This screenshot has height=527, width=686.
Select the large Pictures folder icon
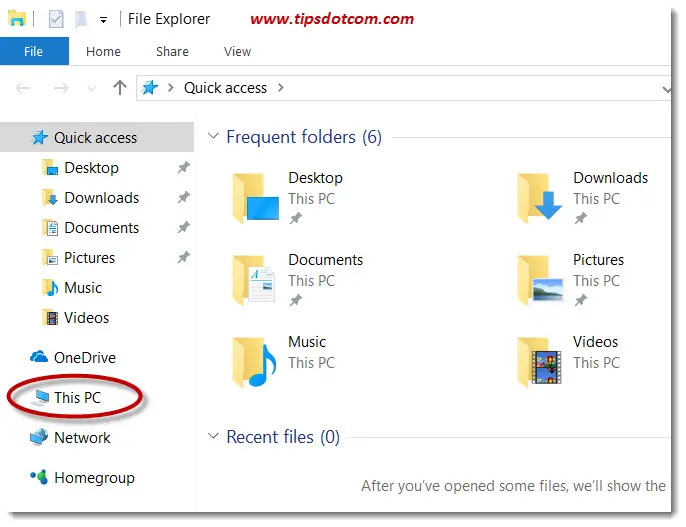[x=540, y=279]
